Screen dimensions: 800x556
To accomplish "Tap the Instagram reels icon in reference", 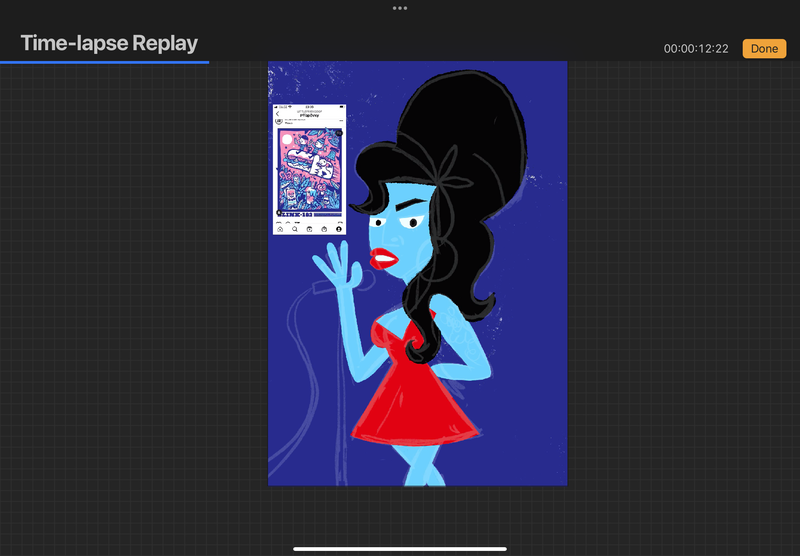I will coord(310,229).
